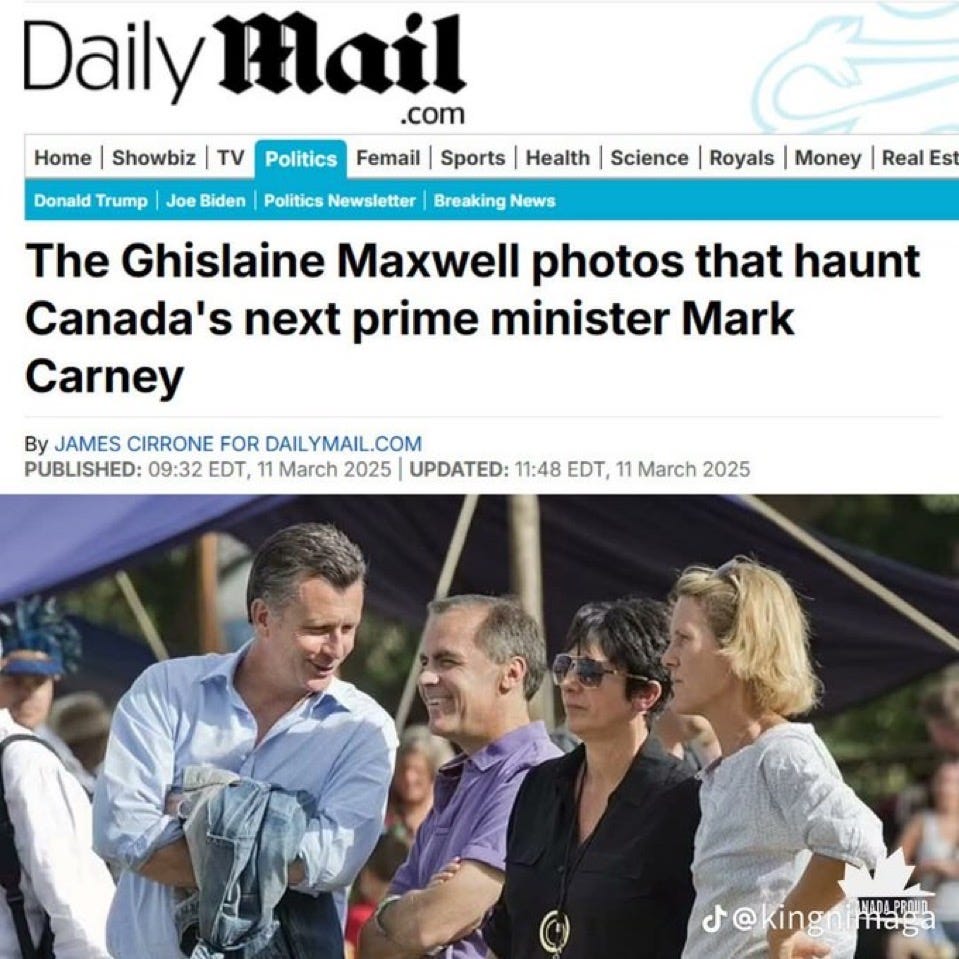959x959 pixels.
Task: Open the Home menu item
Action: coord(62,158)
